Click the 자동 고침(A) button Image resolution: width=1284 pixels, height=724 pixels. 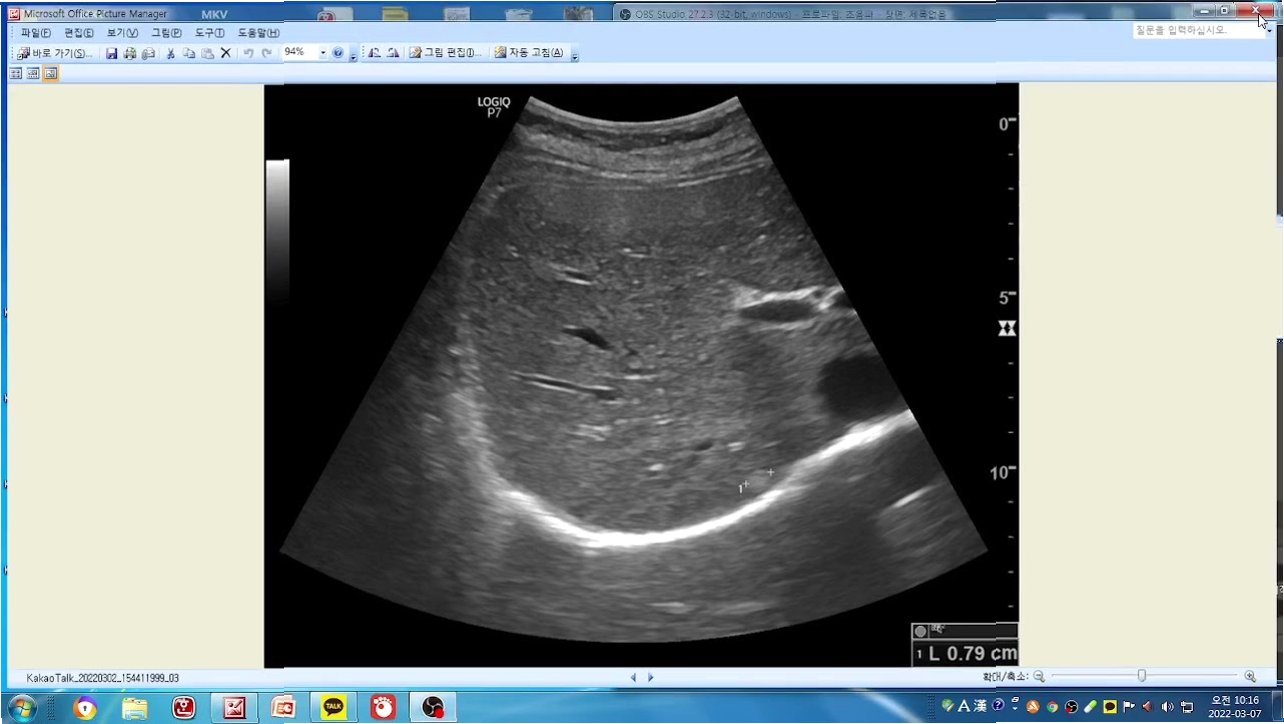tap(529, 53)
